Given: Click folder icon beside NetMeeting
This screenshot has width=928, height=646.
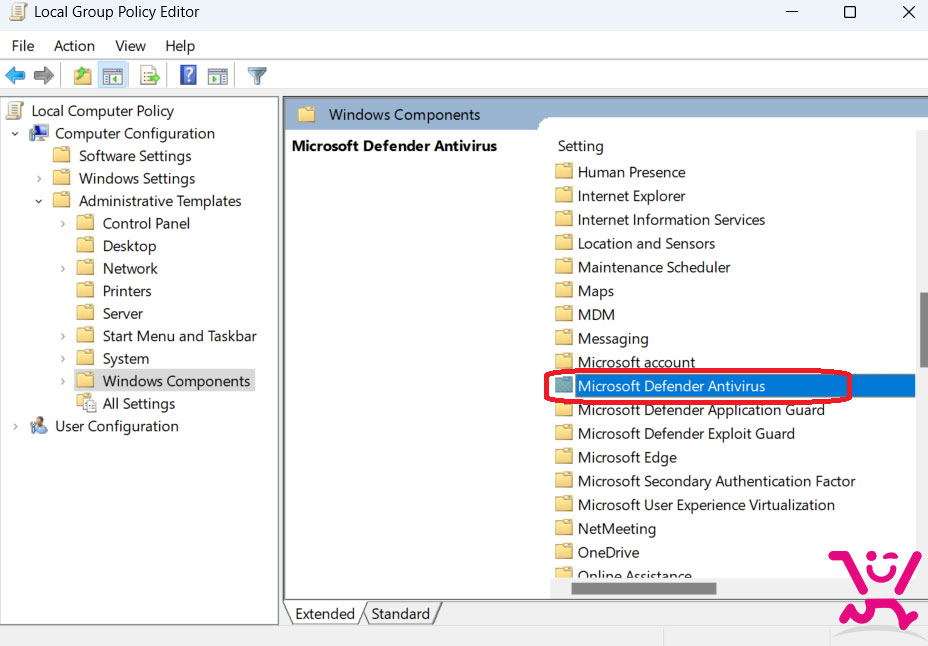Looking at the screenshot, I should 564,528.
